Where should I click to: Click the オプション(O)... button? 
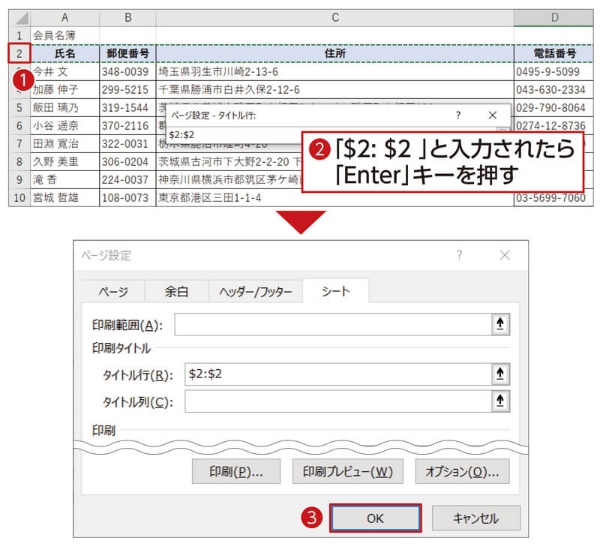pos(462,472)
